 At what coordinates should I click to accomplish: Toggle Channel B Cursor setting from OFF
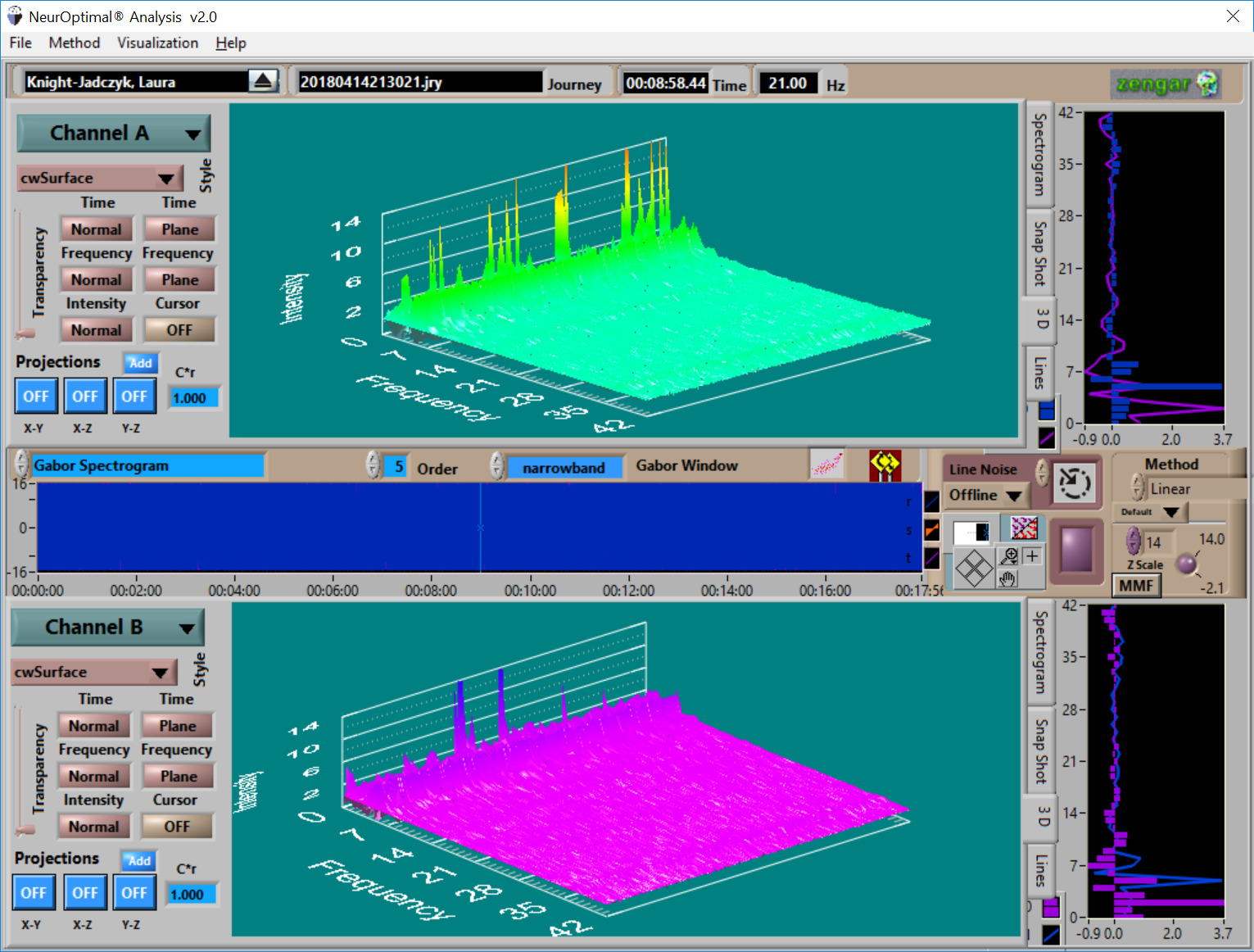pyautogui.click(x=177, y=826)
